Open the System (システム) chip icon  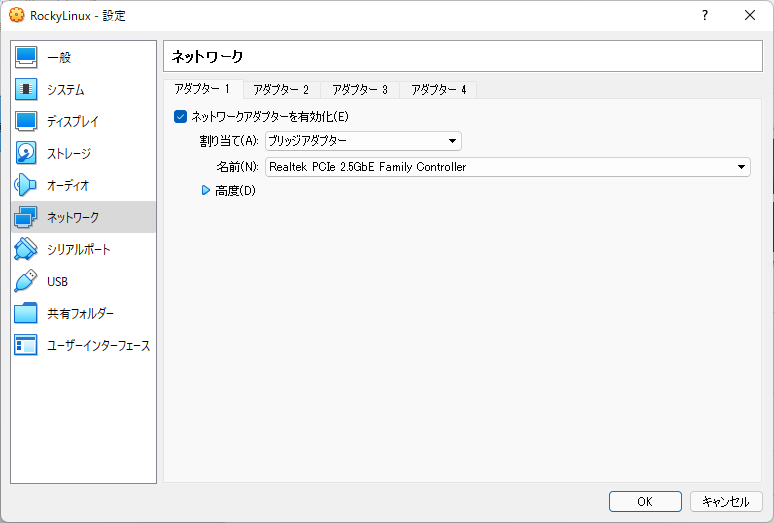26,90
